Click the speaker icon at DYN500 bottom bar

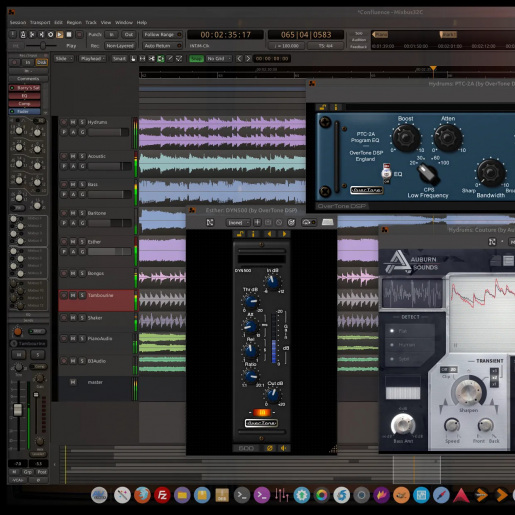tap(284, 448)
